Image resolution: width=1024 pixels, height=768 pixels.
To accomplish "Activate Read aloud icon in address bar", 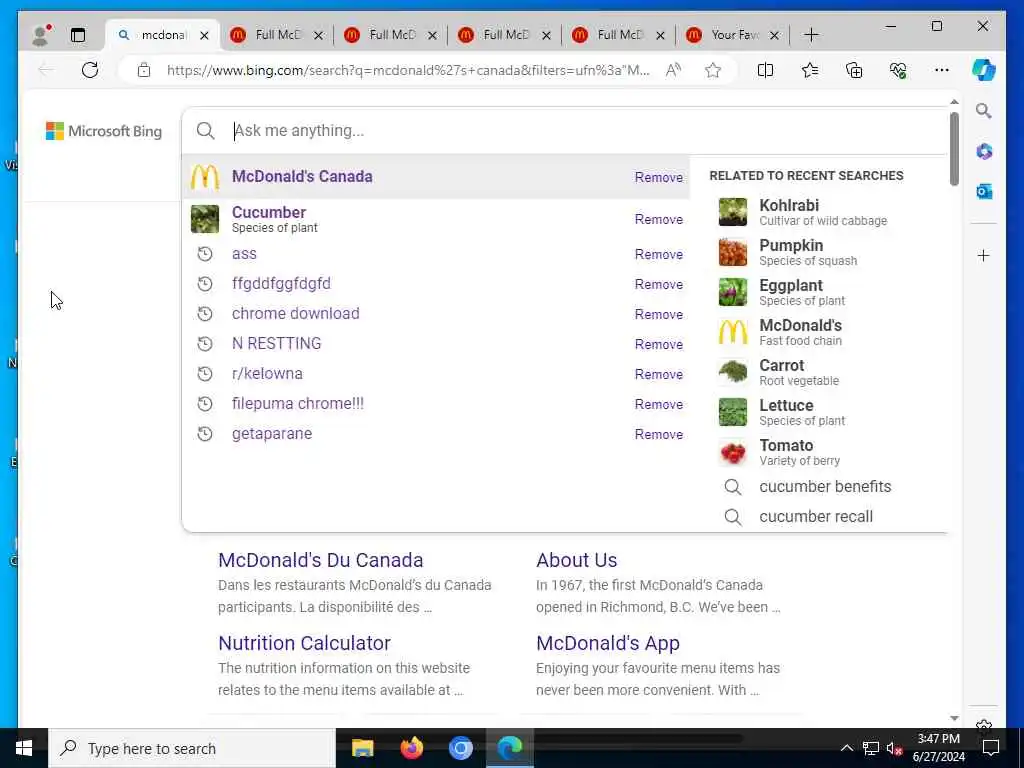I will click(673, 70).
